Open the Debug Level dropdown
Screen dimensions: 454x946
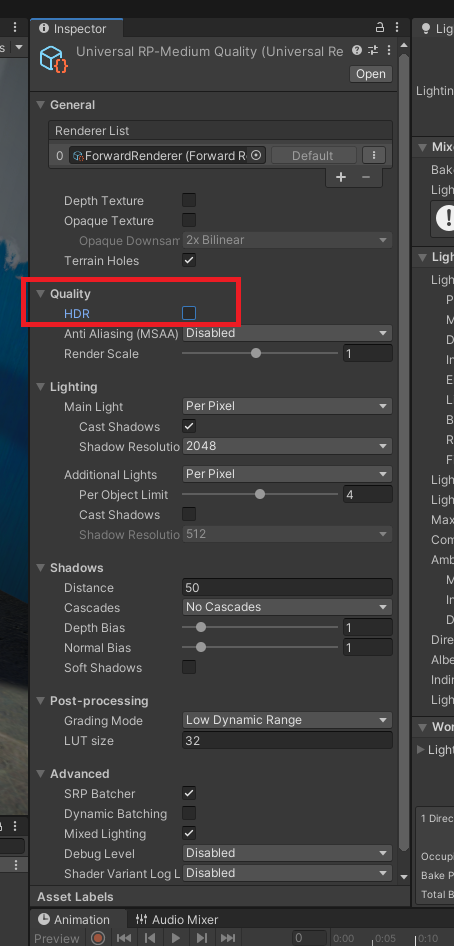click(x=287, y=853)
